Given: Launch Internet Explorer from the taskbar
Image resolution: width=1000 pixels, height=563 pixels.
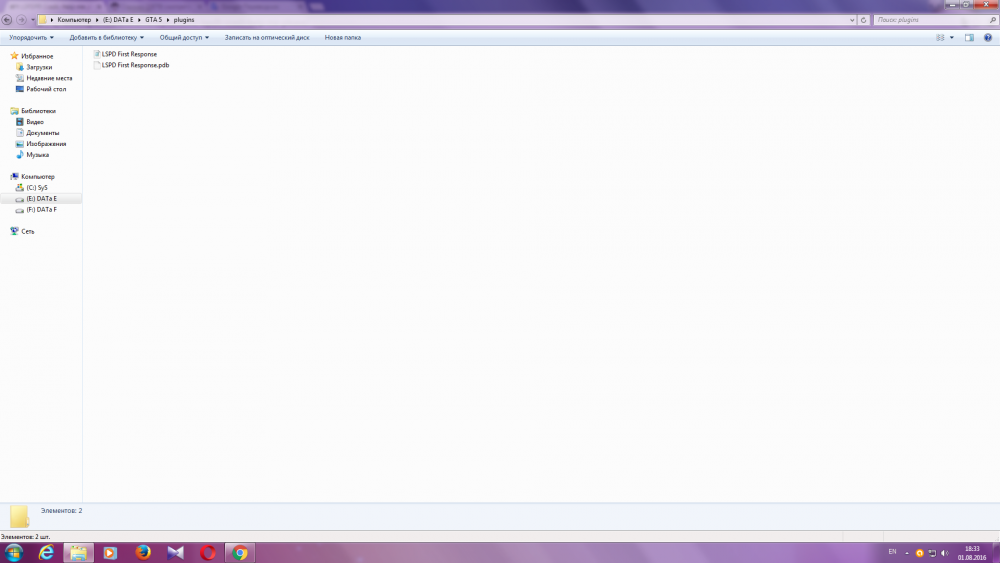Looking at the screenshot, I should pos(46,553).
